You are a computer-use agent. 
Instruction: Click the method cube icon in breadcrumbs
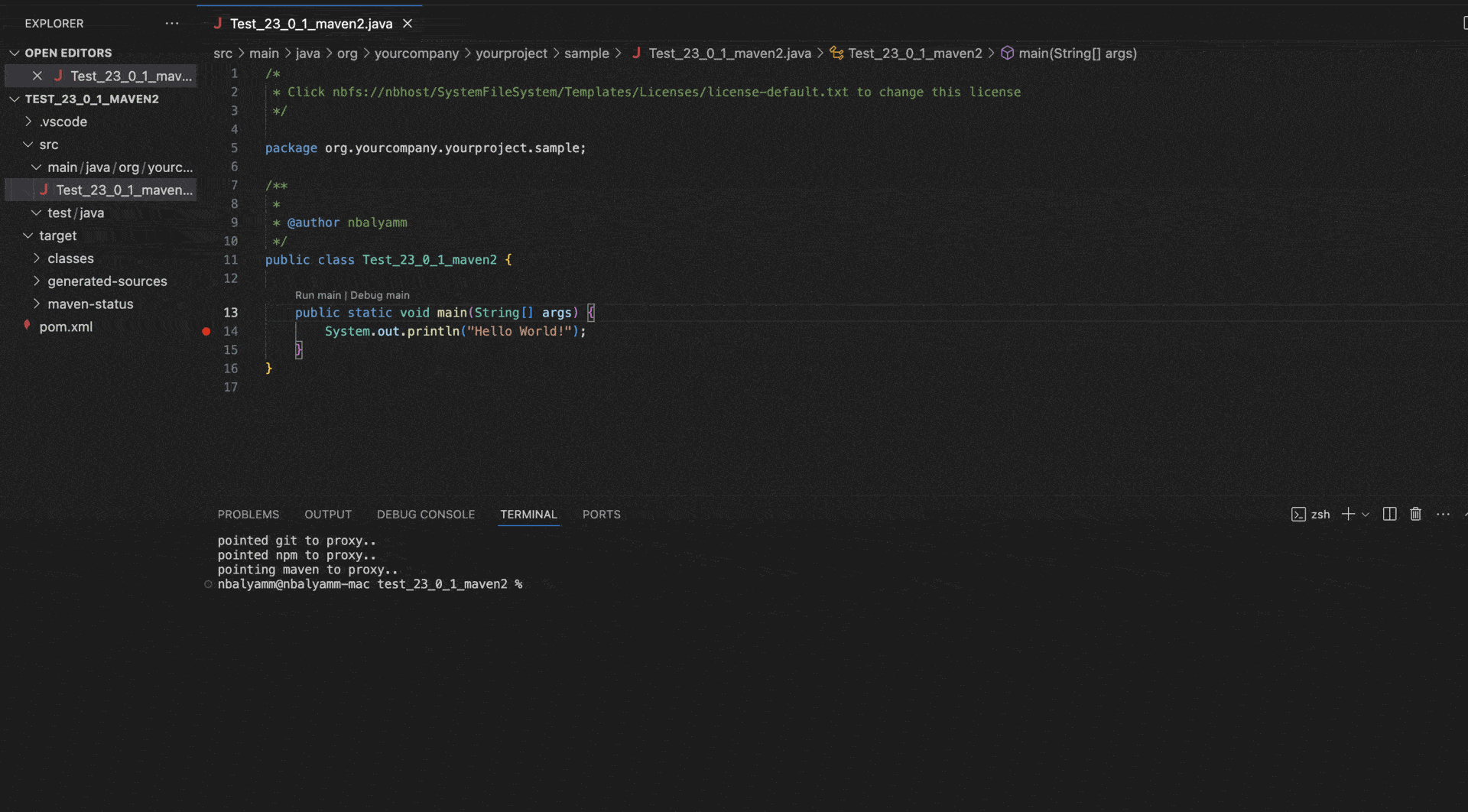coord(1008,53)
